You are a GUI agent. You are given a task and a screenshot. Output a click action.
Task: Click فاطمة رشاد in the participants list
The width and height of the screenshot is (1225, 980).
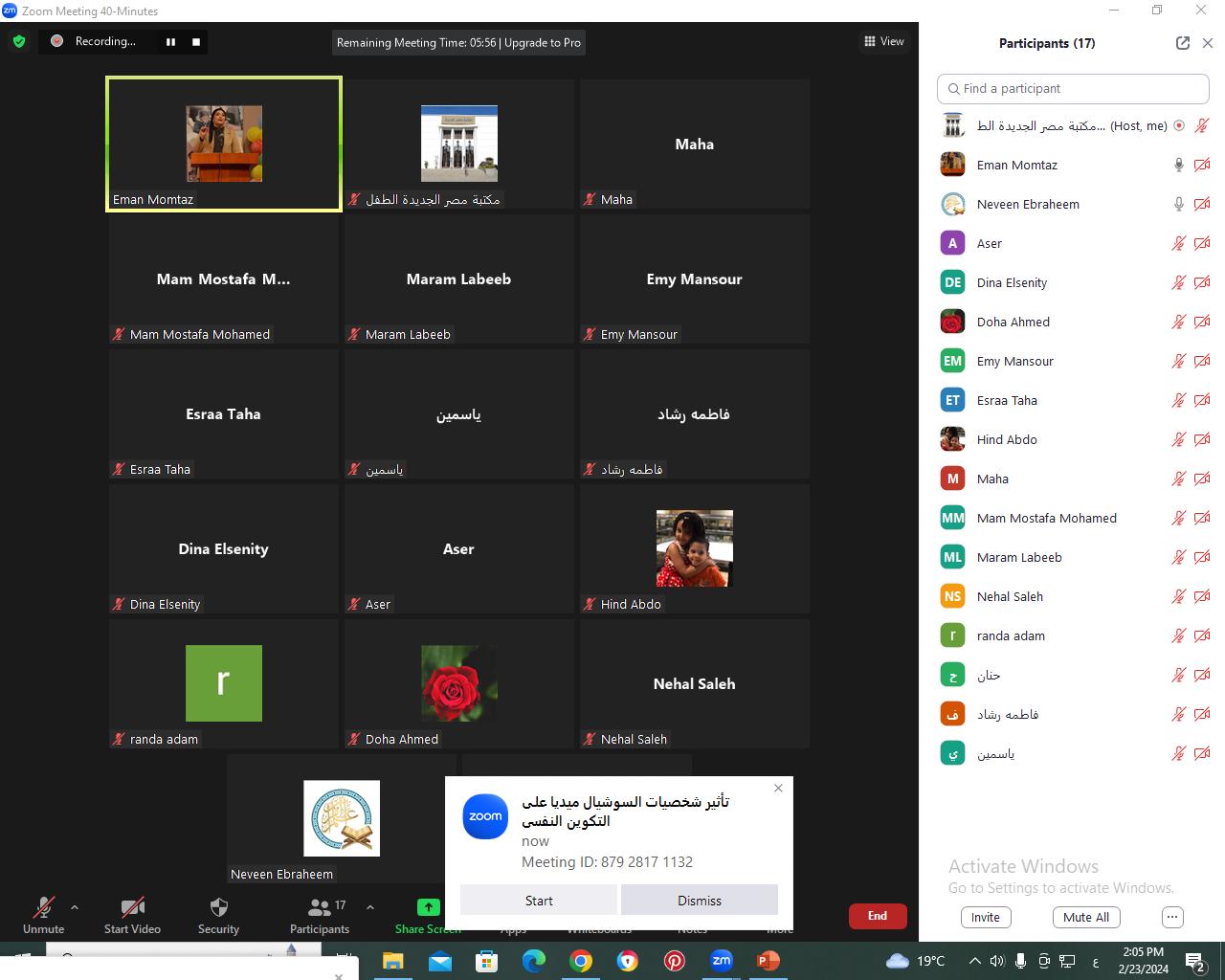coord(1008,714)
